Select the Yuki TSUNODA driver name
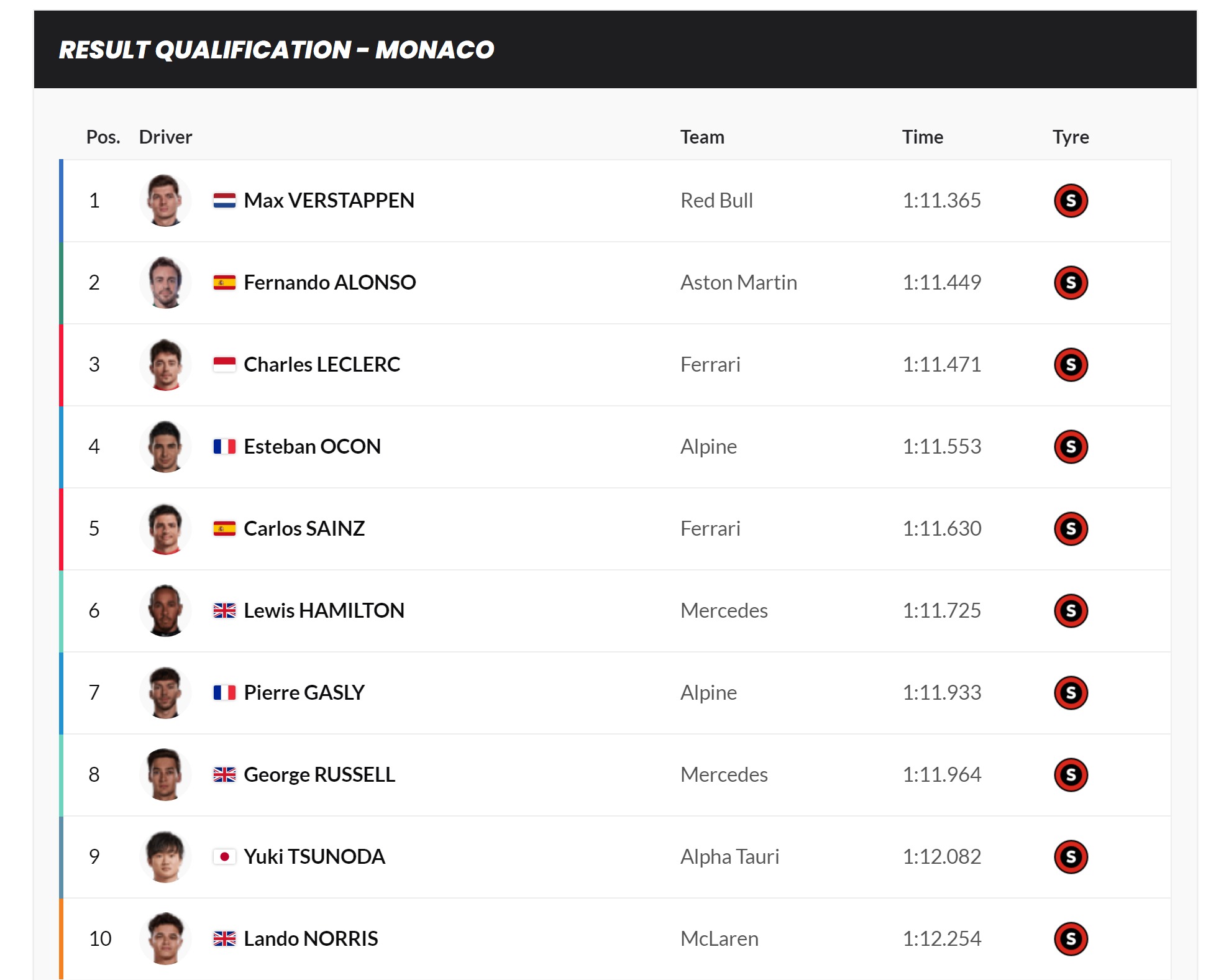 [314, 856]
